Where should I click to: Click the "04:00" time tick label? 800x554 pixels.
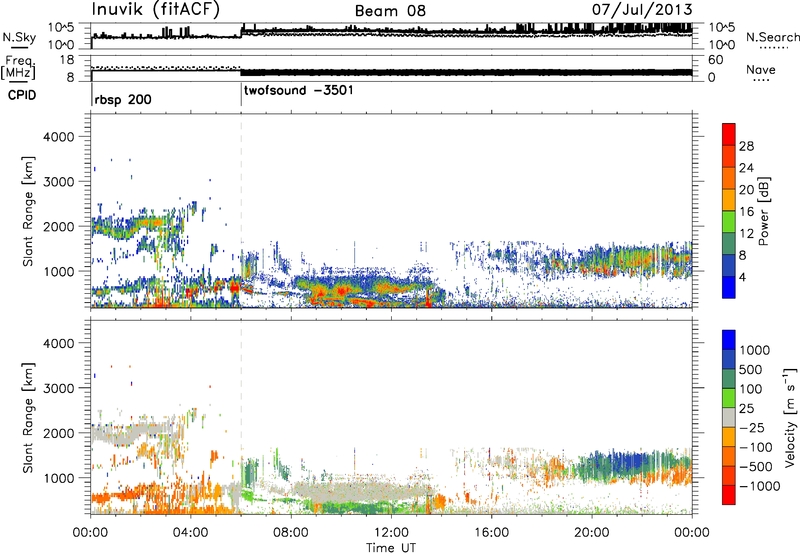point(191,533)
